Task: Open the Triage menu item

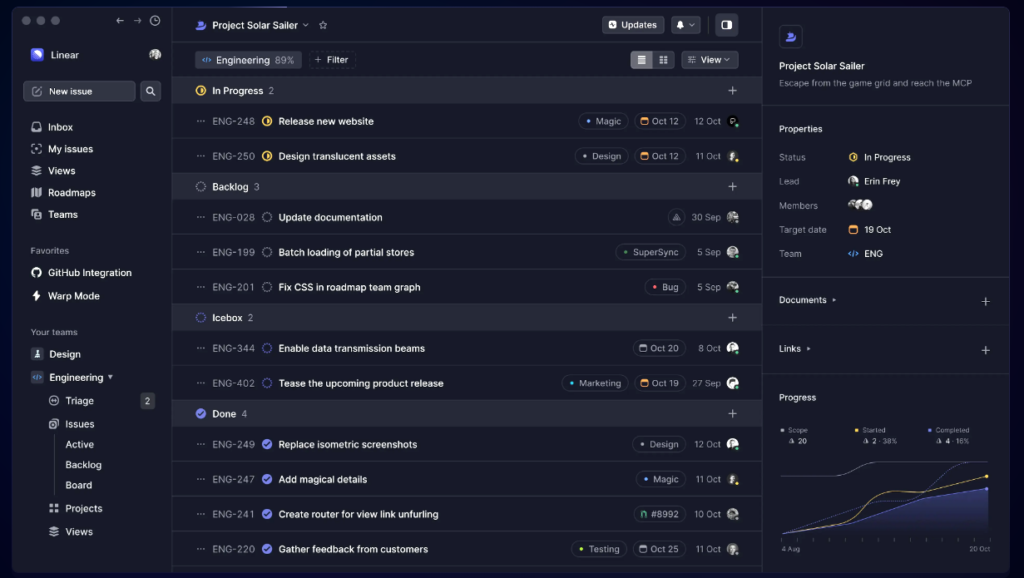Action: (78, 400)
